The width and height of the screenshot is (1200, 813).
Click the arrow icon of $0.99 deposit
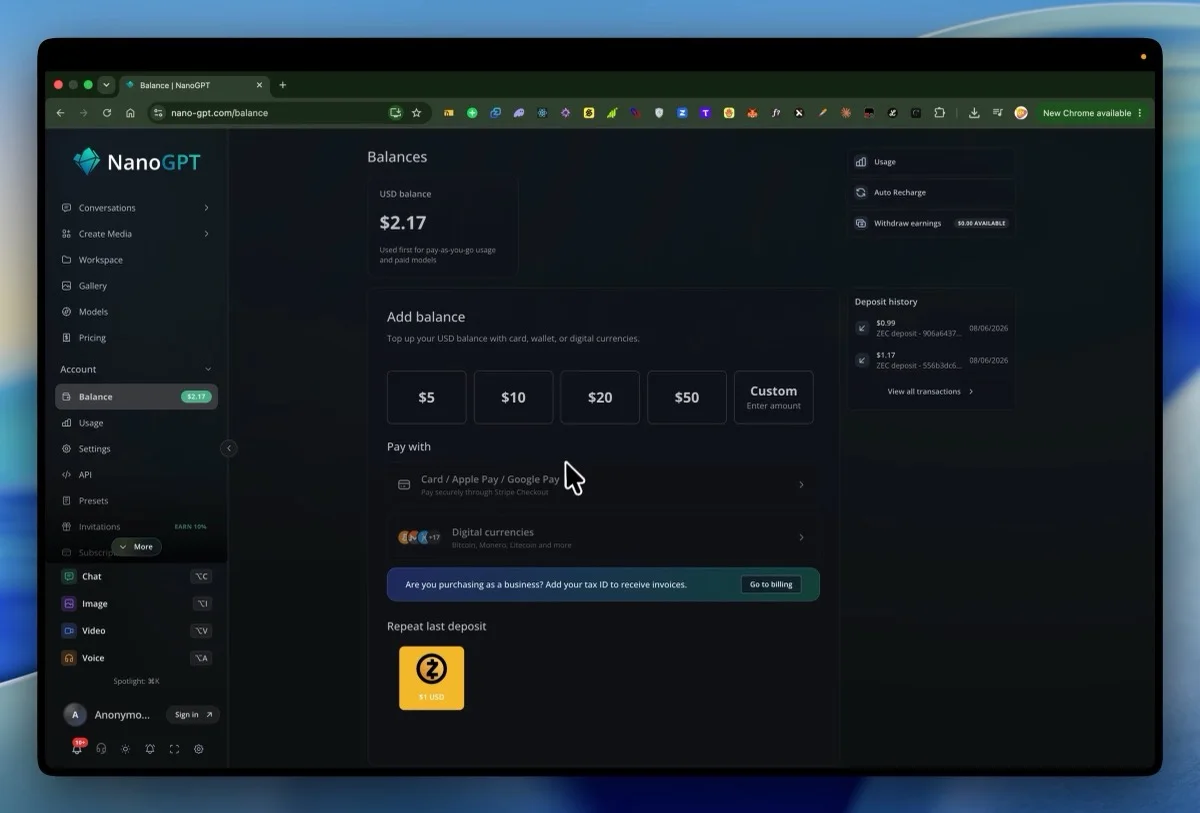coord(862,328)
